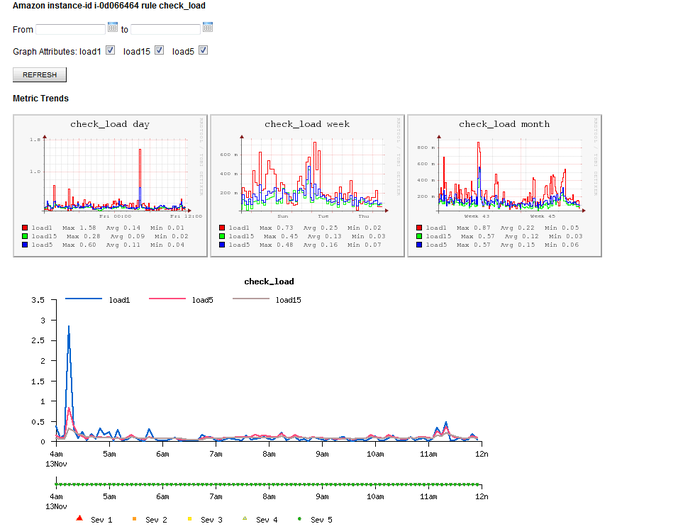700x529 pixels.
Task: Click 'Avg 0.09' value in day graph
Action: (x=127, y=236)
